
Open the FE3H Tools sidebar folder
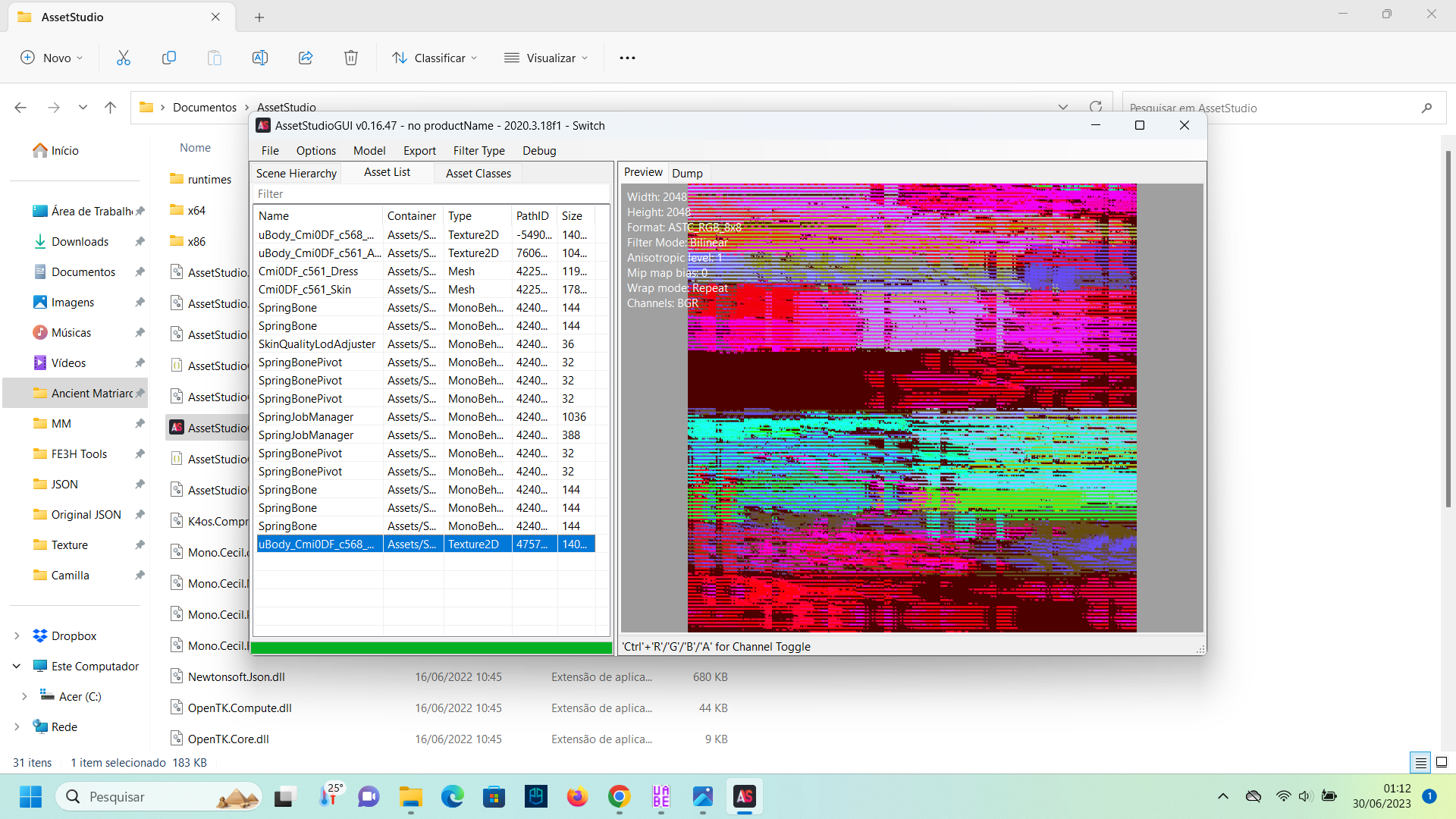(79, 453)
